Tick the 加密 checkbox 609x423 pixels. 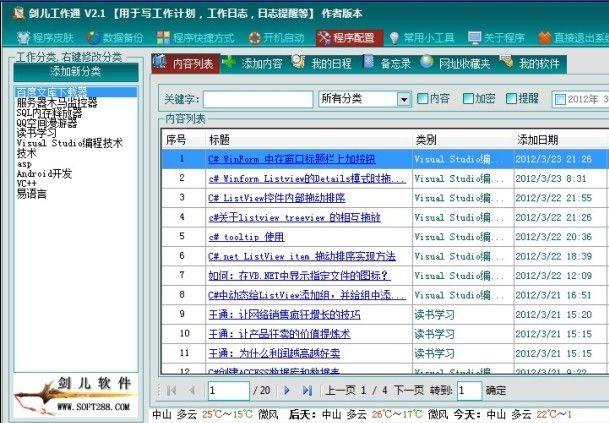coord(466,99)
